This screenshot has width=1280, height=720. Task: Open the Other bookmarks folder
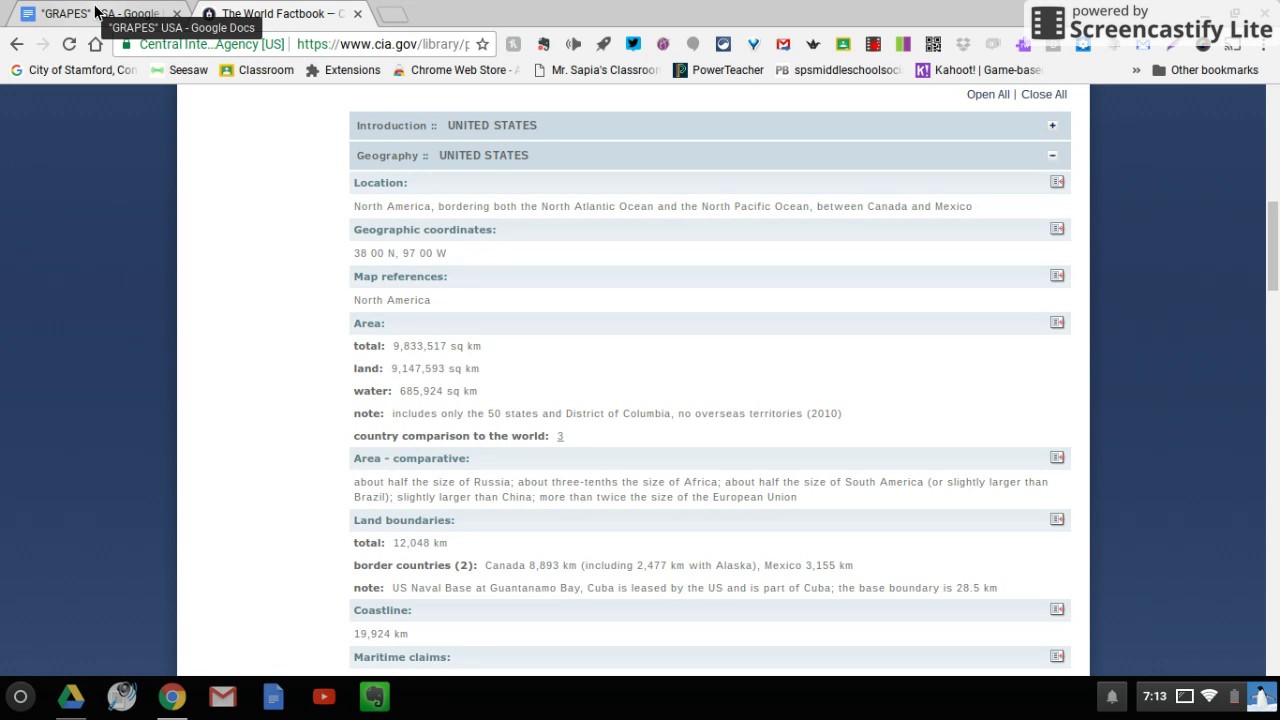pos(1205,70)
